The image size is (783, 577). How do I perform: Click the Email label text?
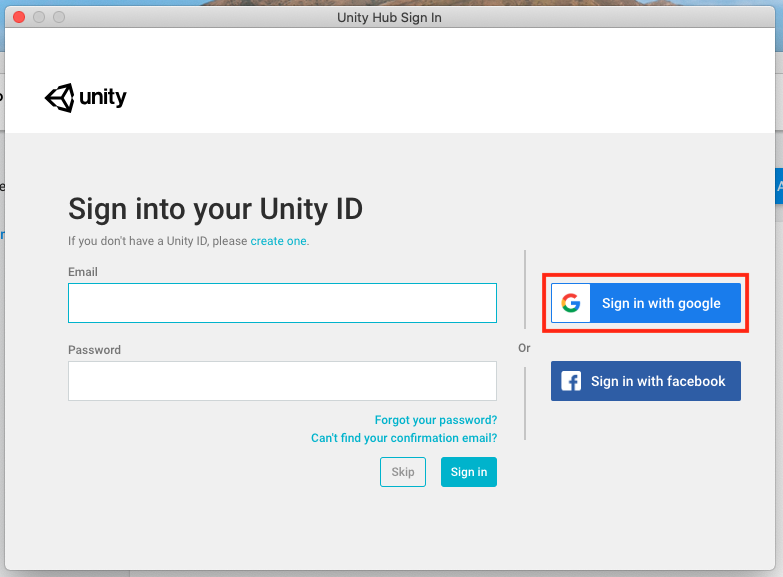[83, 272]
